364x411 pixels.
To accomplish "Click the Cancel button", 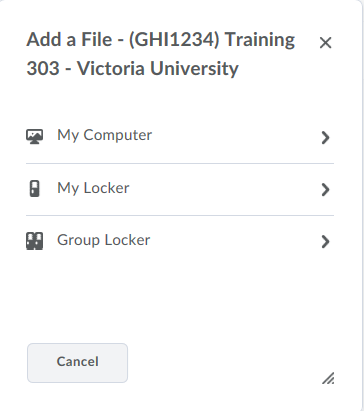I will tap(77, 363).
